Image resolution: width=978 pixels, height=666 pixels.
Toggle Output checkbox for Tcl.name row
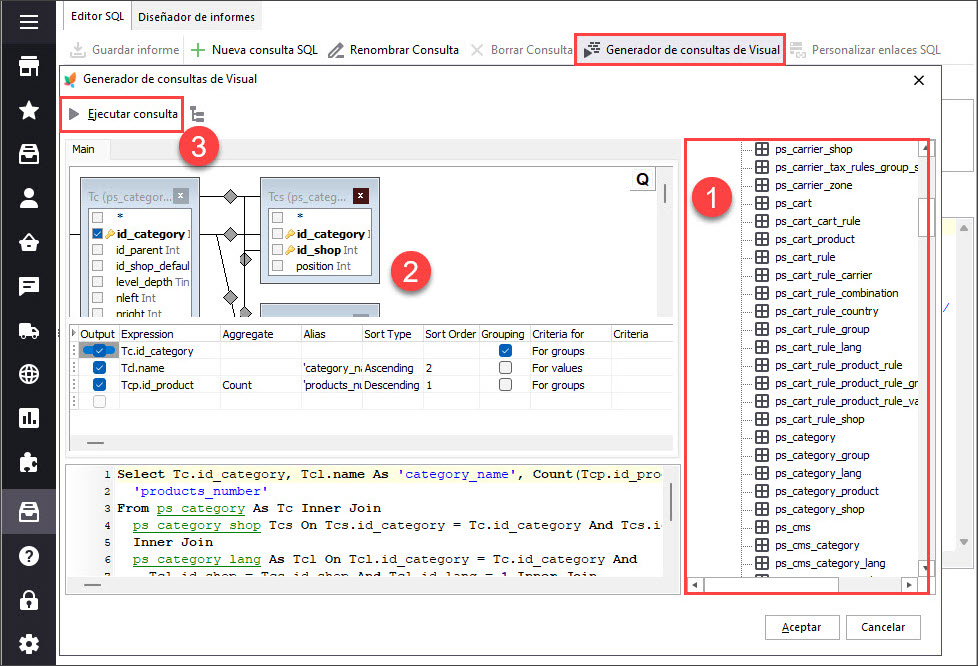(99, 368)
